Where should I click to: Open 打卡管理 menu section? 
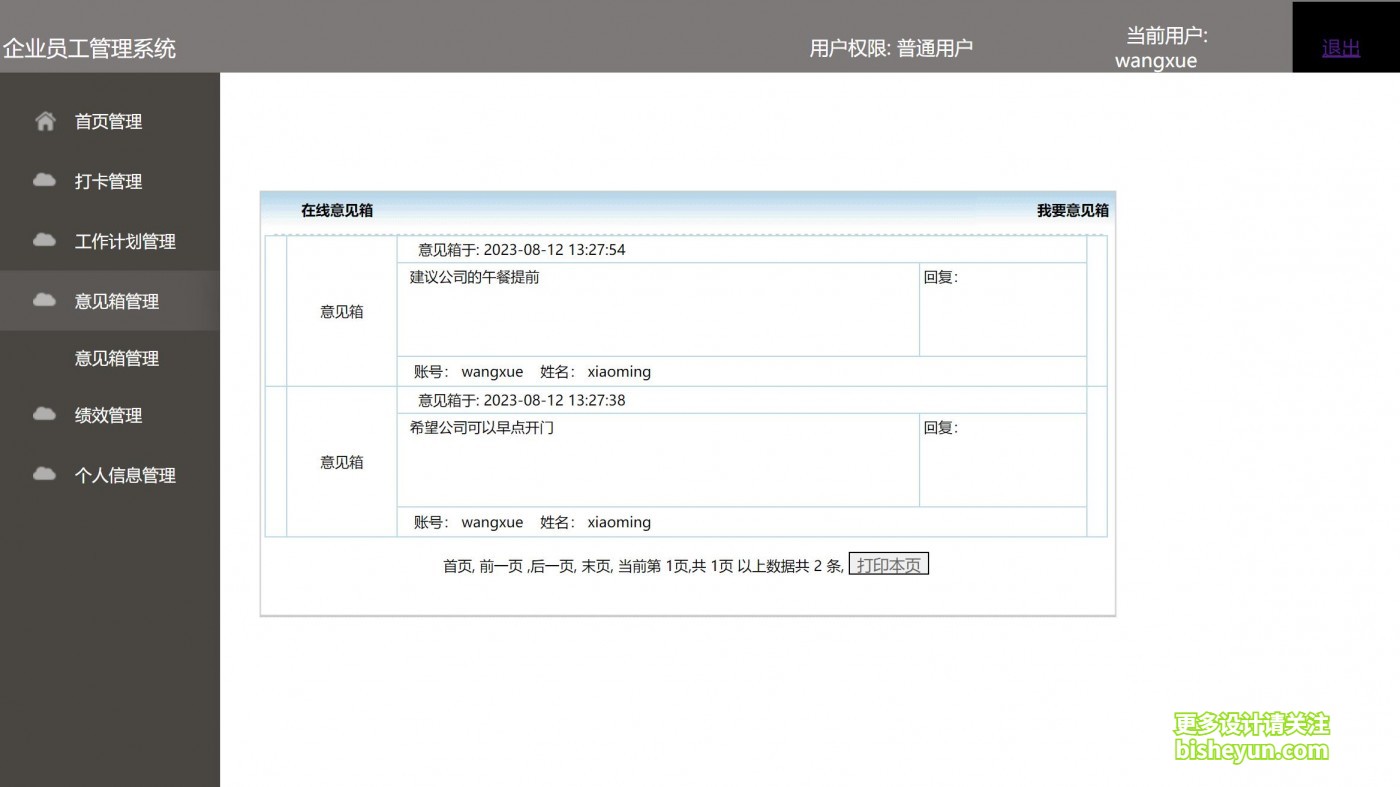pos(110,181)
